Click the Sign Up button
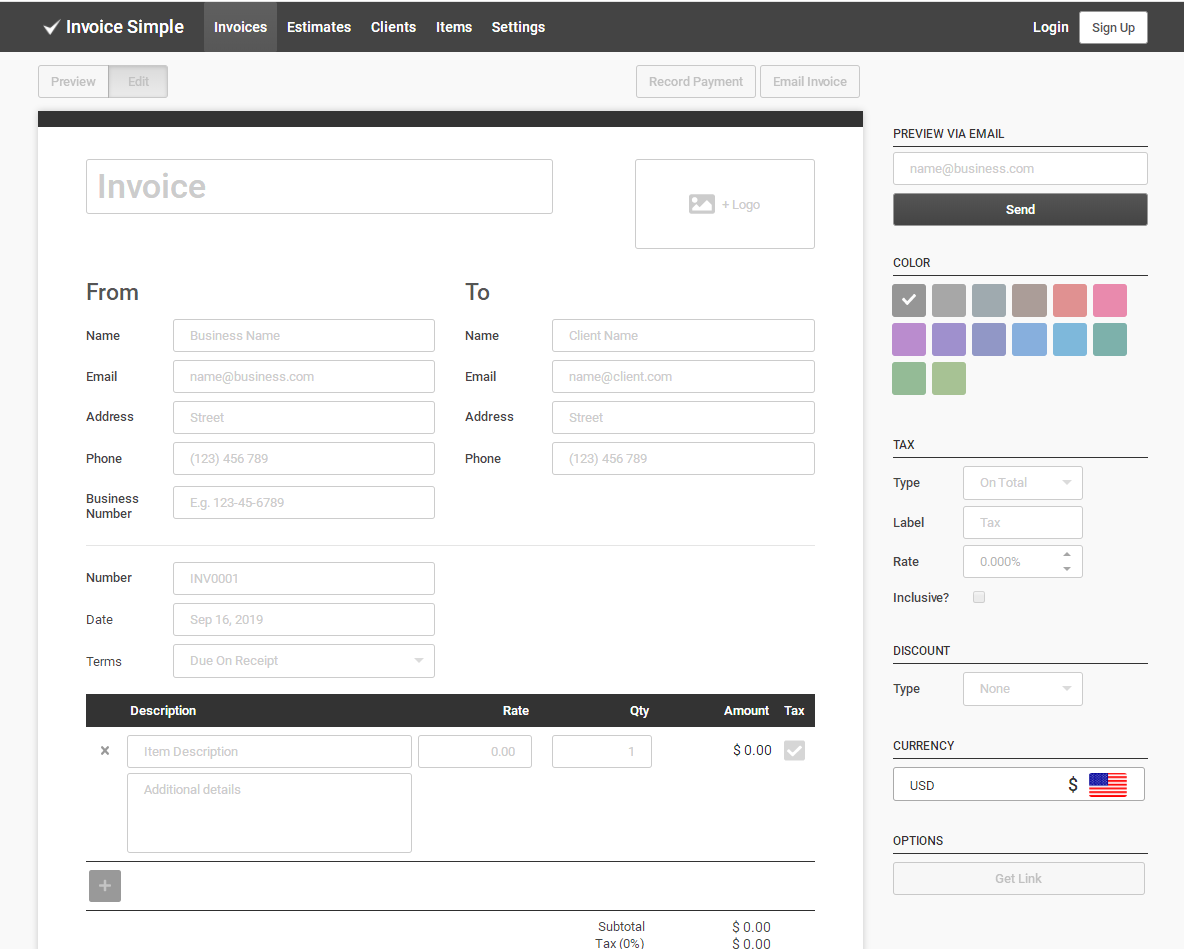Screen dimensions: 1184x949 [x=1113, y=28]
